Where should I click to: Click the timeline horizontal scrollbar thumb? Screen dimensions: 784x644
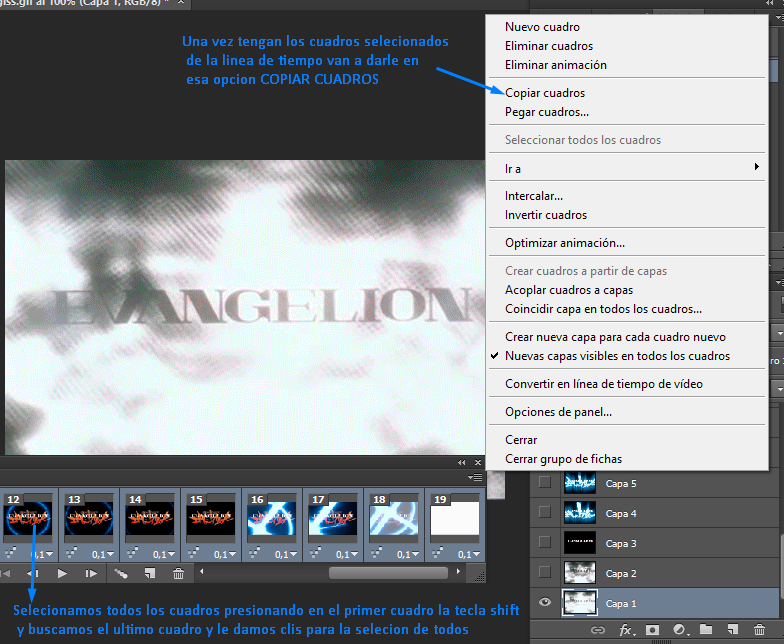pos(388,572)
